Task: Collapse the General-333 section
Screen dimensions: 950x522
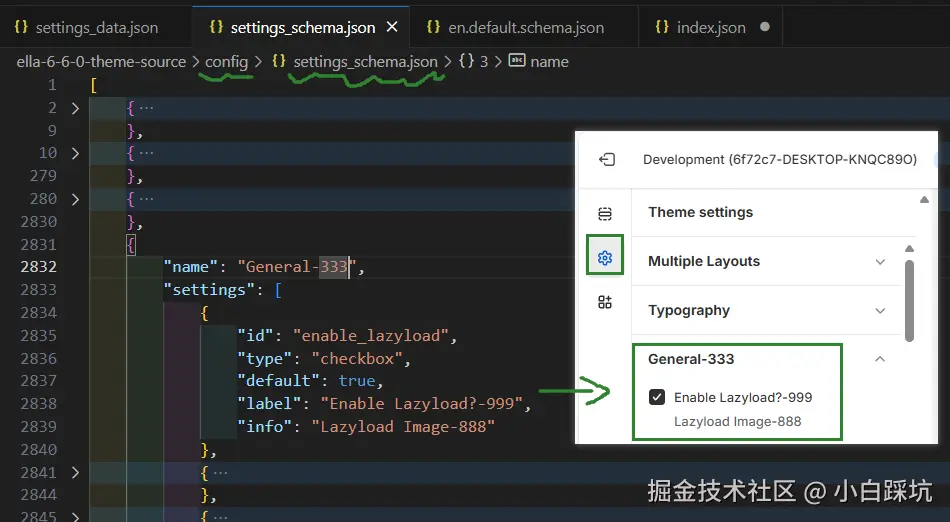Action: 767,359
